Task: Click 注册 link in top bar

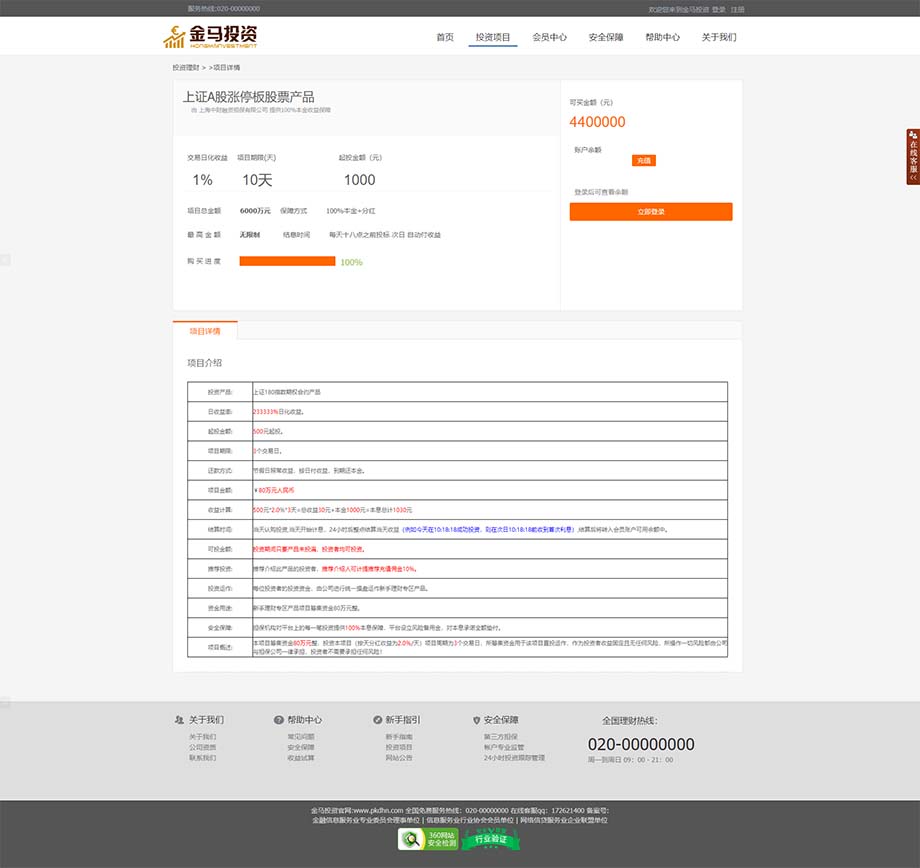Action: coord(738,9)
